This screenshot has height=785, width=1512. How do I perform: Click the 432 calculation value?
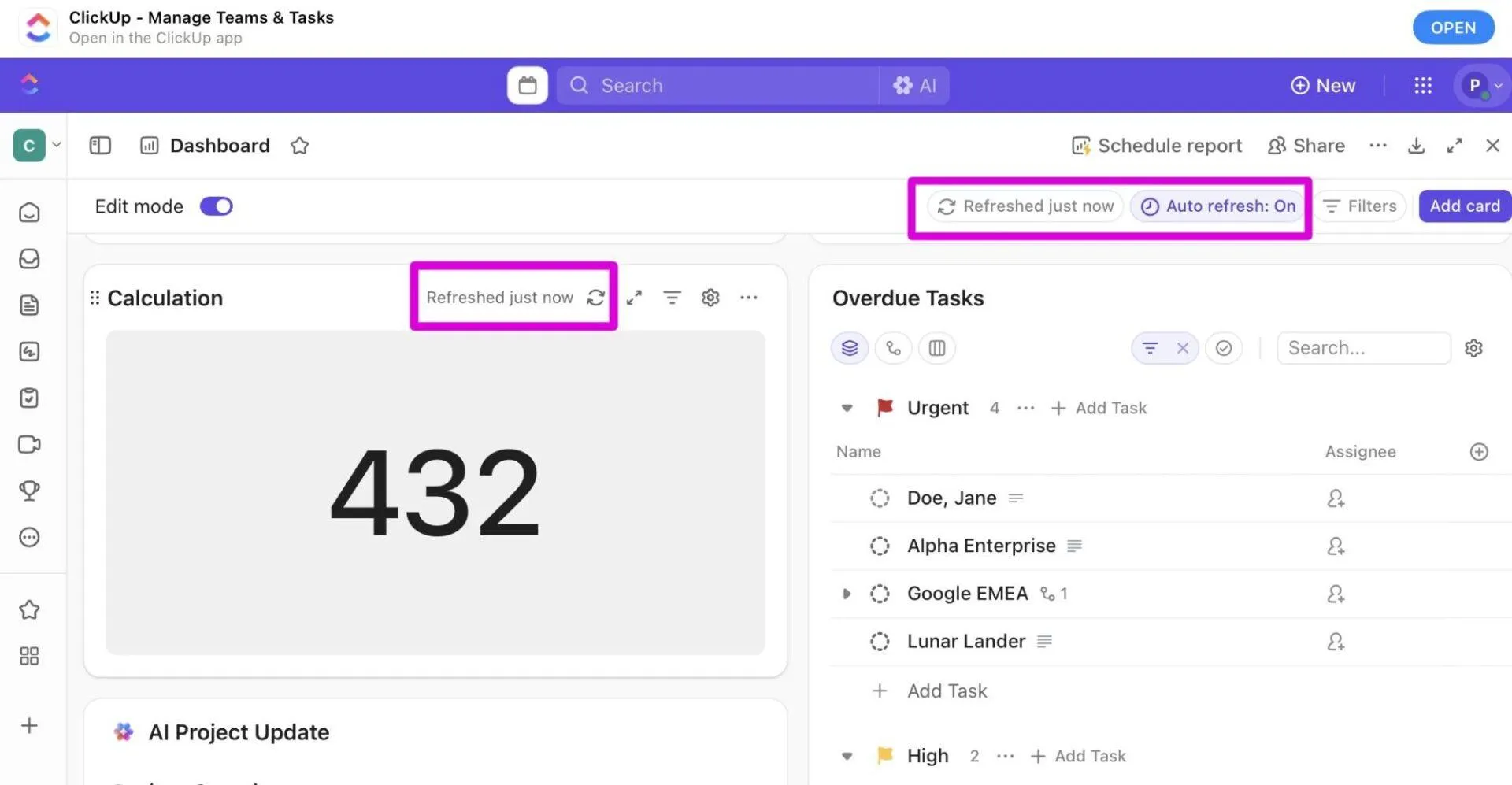coord(435,492)
